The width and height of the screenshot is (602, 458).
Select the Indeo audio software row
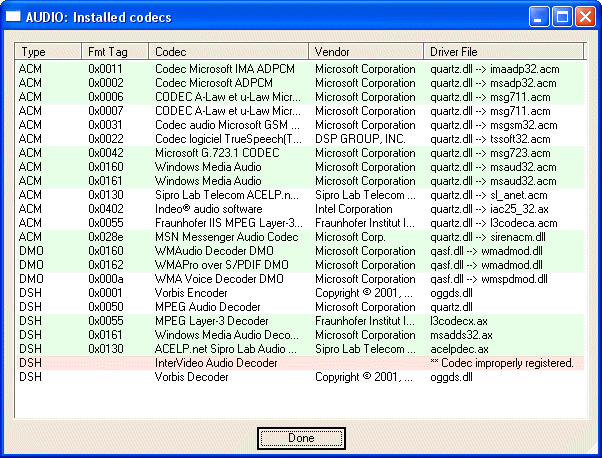click(x=300, y=209)
